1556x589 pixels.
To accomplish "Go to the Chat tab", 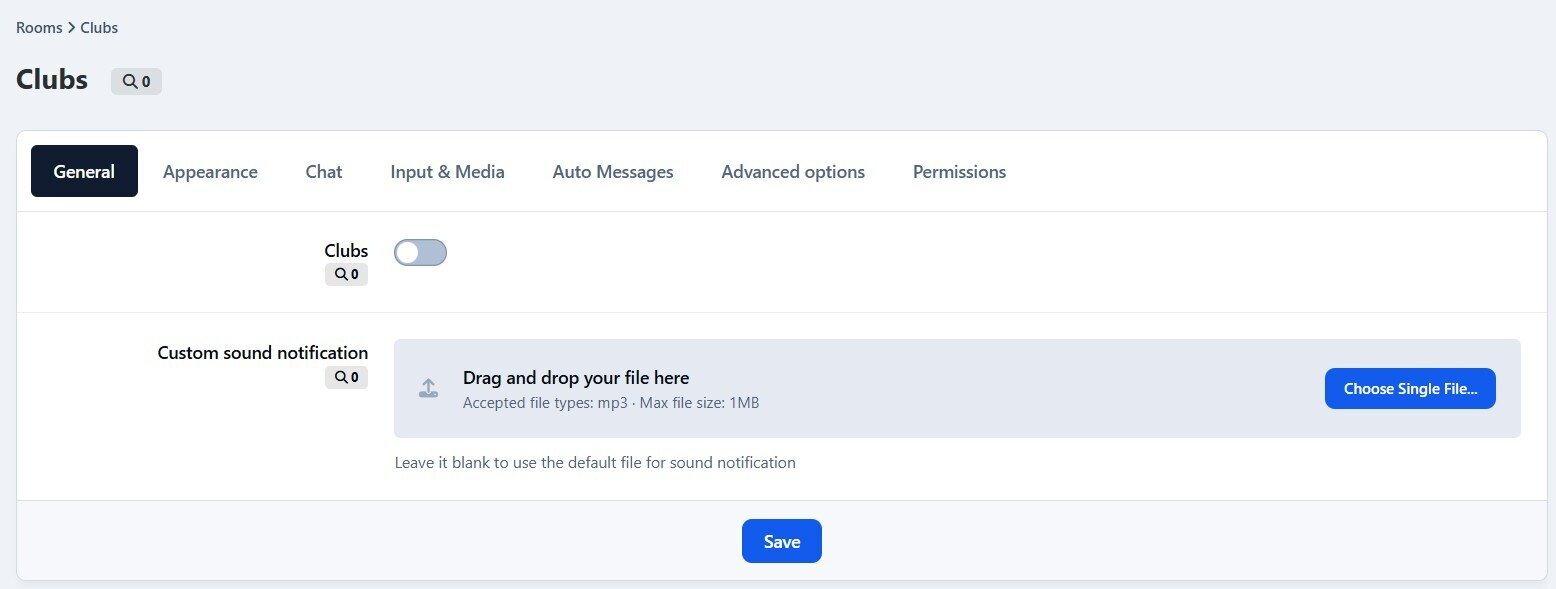I will (324, 172).
